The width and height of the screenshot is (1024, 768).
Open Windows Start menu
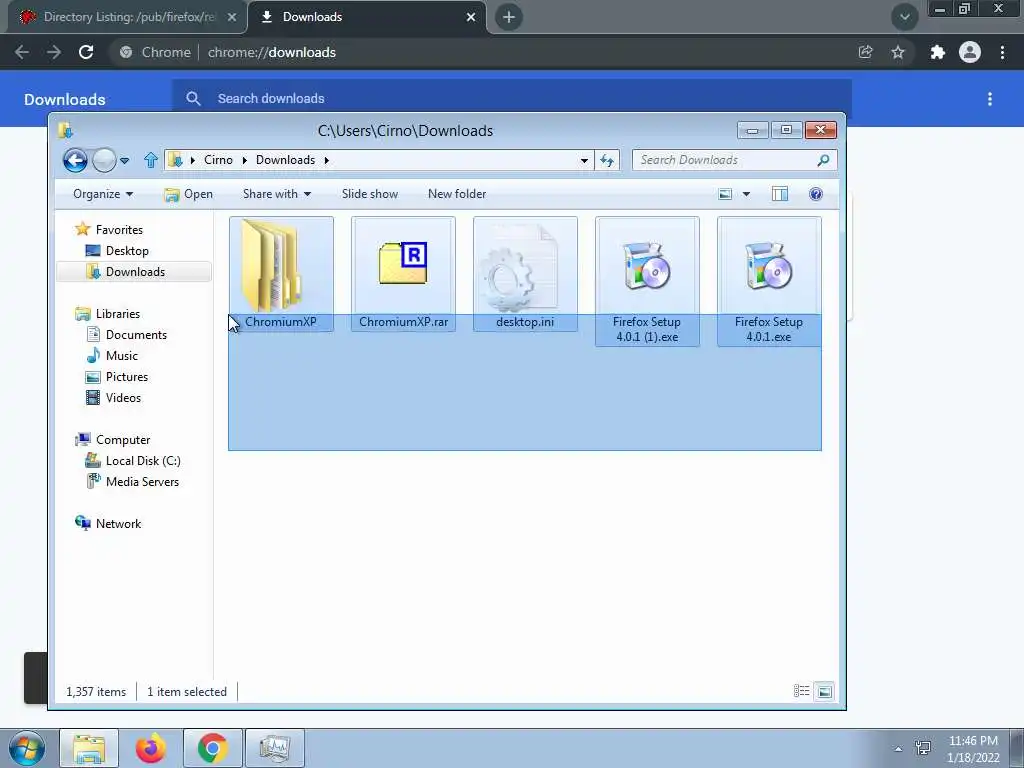[27, 748]
